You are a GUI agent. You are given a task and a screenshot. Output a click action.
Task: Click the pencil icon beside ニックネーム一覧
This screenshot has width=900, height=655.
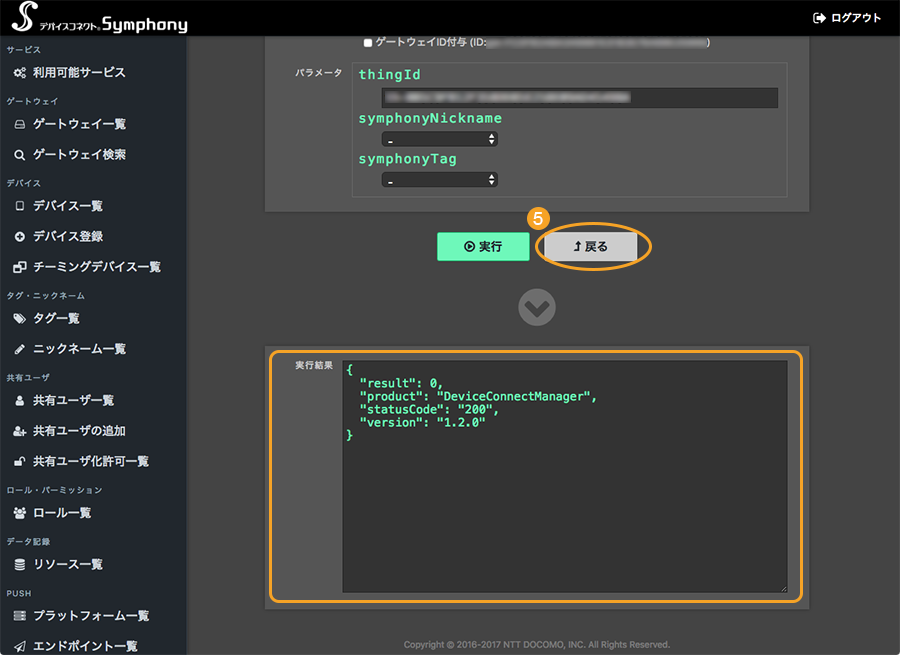20,349
